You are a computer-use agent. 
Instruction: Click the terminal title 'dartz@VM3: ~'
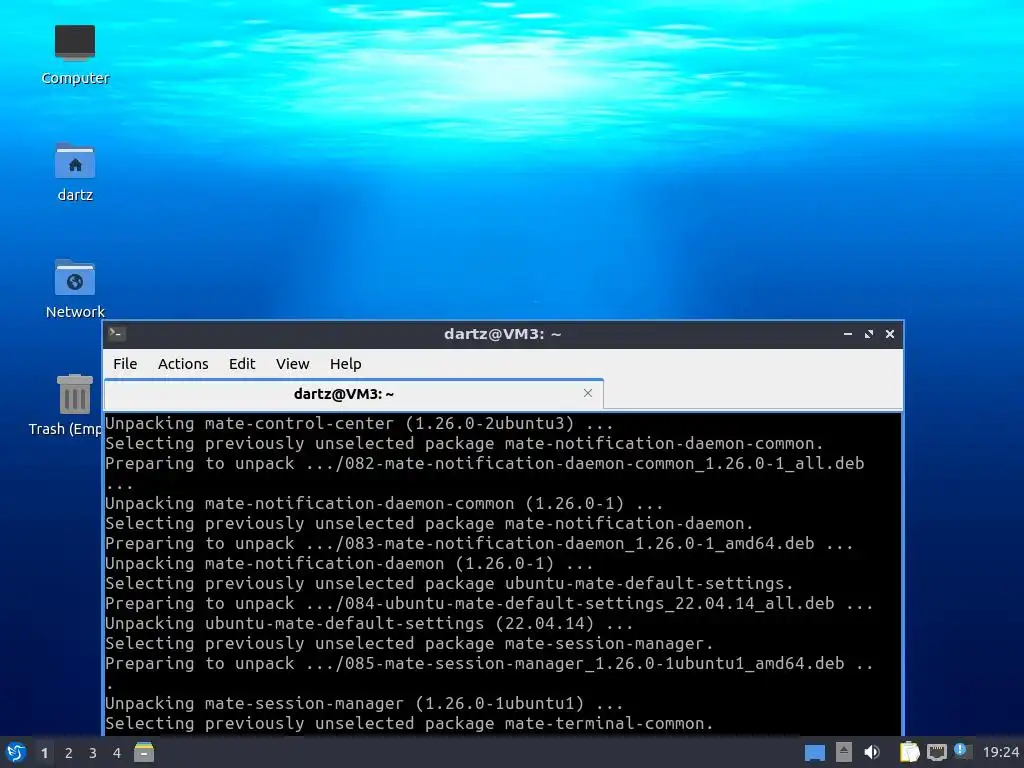(x=502, y=334)
